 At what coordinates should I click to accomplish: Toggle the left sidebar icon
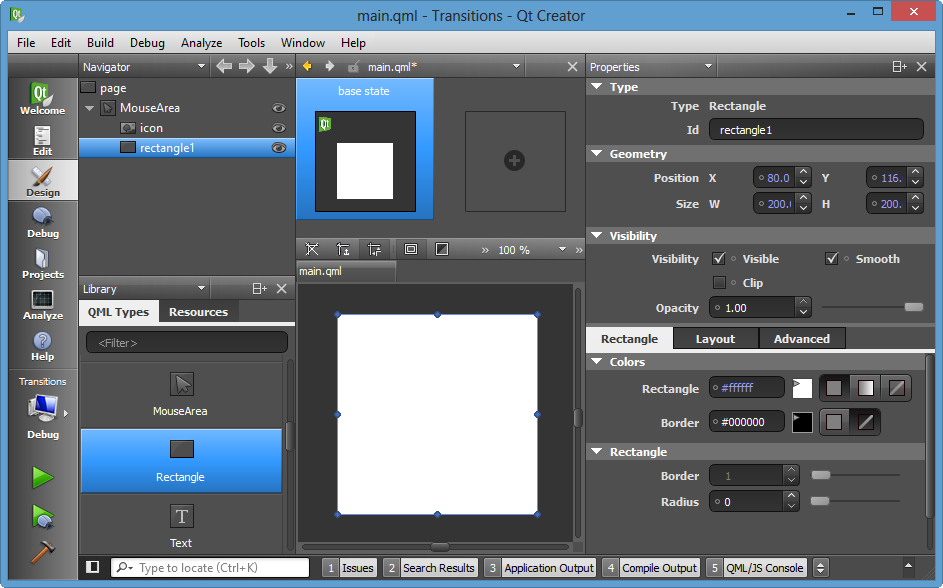pyautogui.click(x=93, y=567)
